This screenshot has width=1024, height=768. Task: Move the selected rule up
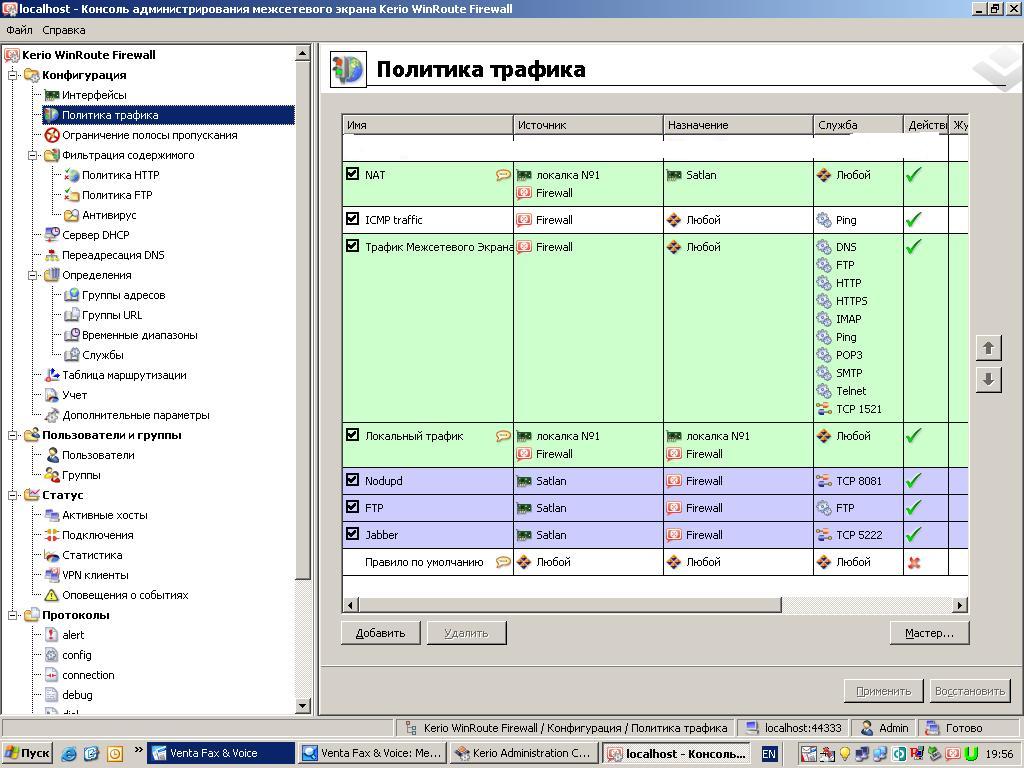click(x=989, y=348)
